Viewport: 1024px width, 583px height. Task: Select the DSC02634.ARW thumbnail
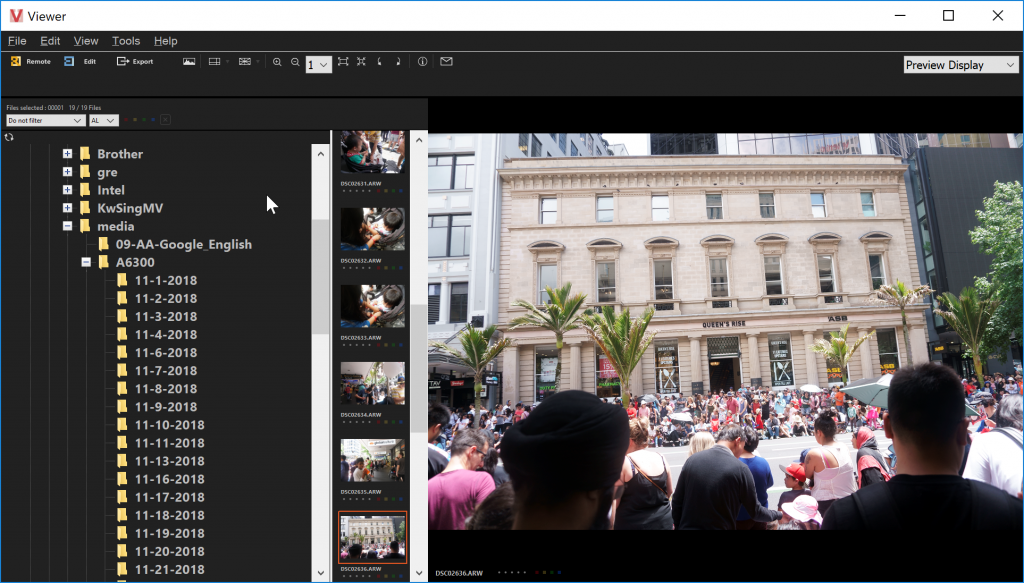(372, 383)
